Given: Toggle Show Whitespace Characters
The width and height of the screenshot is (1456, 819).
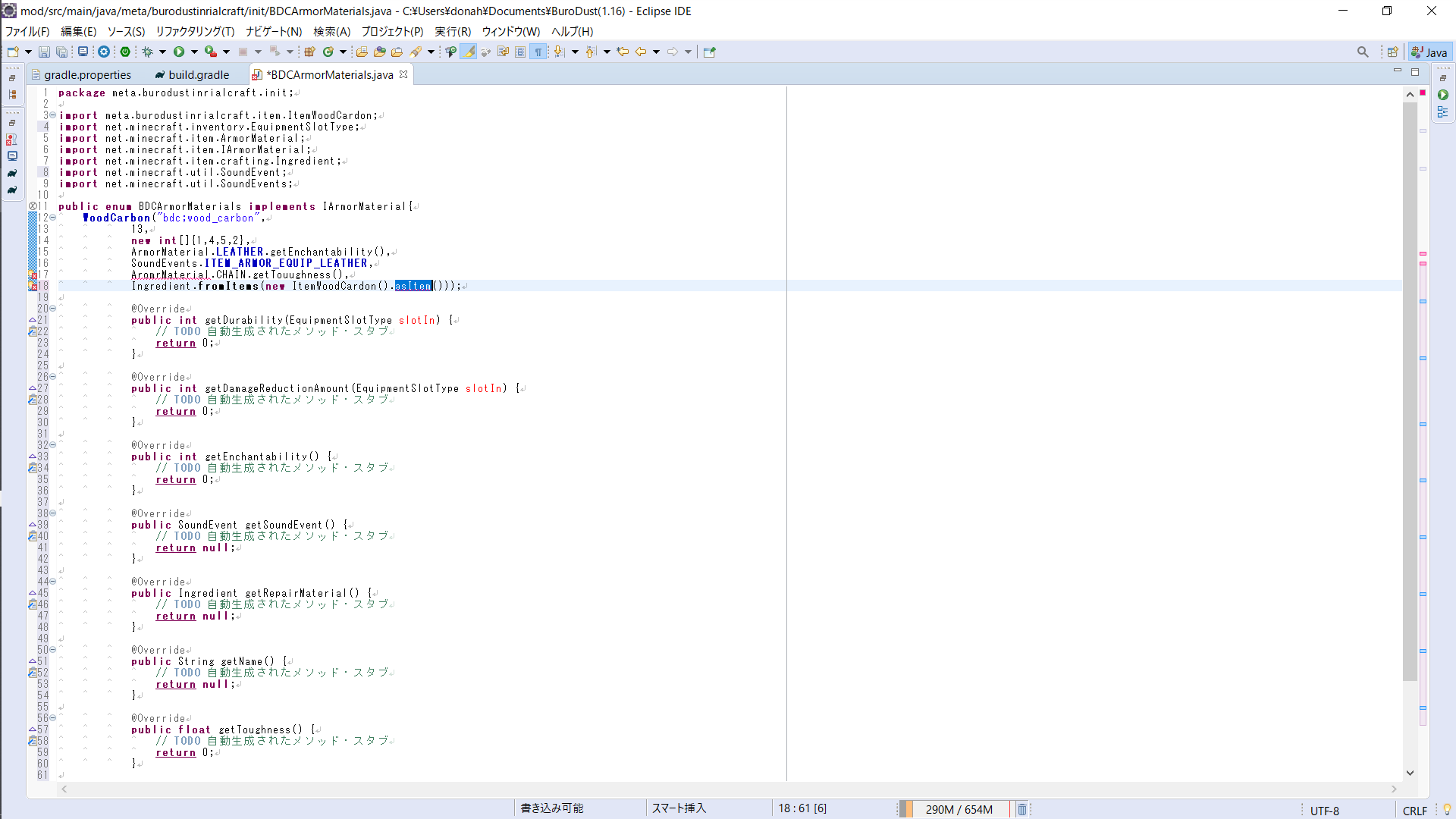Looking at the screenshot, I should tap(538, 52).
